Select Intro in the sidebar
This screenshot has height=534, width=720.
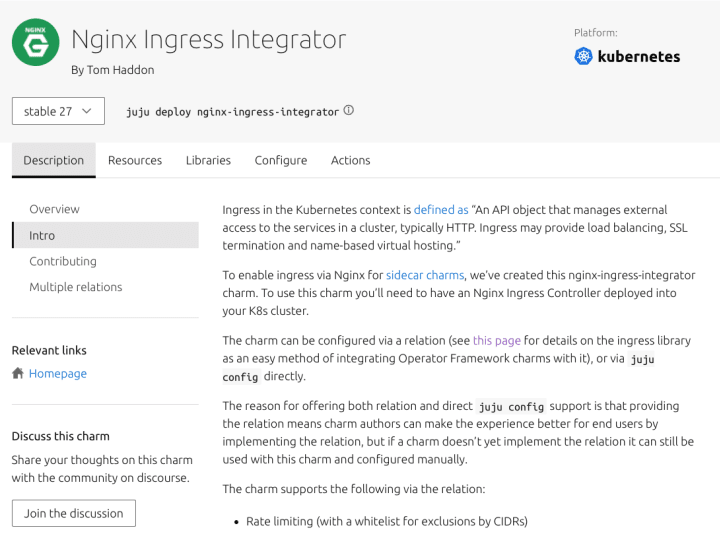pos(43,235)
